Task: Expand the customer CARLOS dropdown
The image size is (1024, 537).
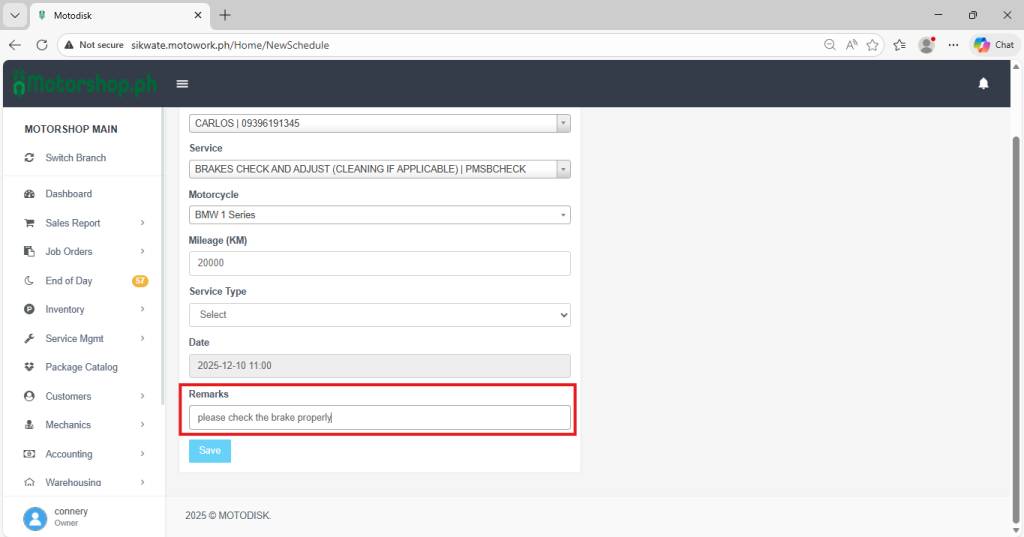Action: tap(379, 123)
